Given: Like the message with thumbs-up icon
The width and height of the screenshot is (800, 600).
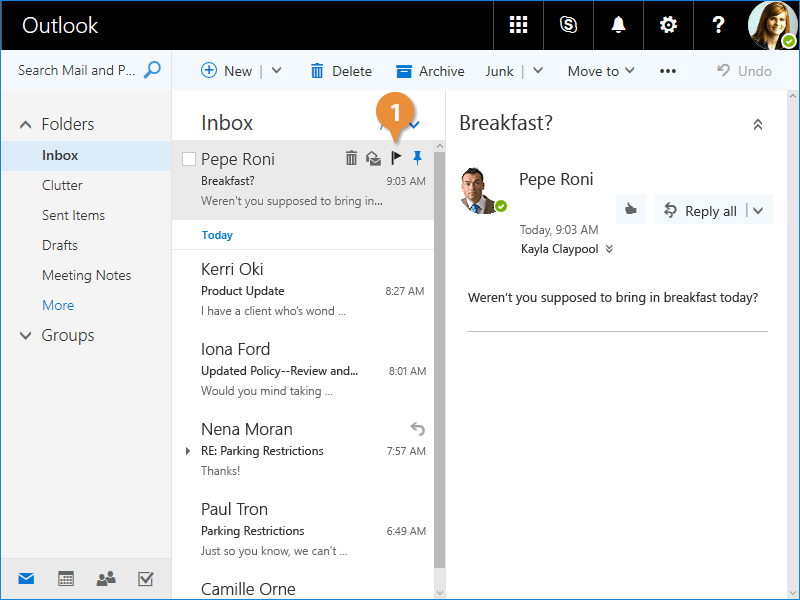Looking at the screenshot, I should click(630, 210).
